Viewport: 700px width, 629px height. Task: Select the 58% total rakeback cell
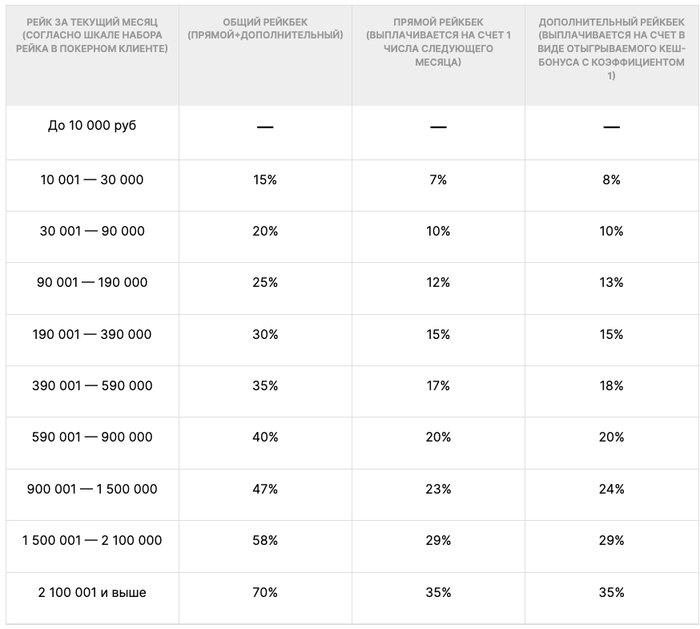(x=265, y=540)
